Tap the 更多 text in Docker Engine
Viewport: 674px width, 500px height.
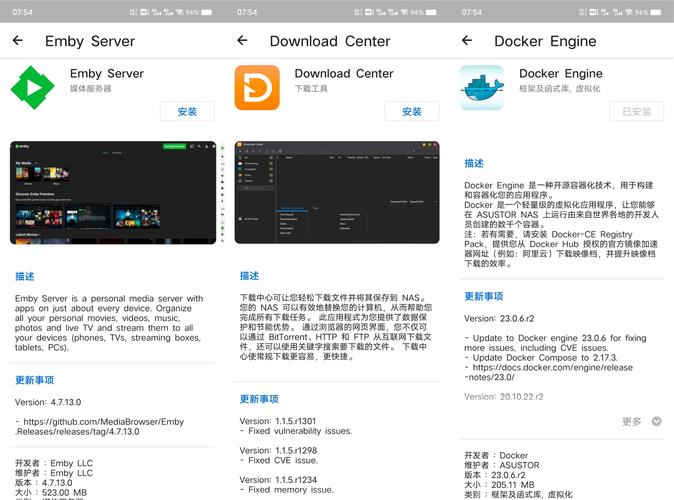[631, 421]
